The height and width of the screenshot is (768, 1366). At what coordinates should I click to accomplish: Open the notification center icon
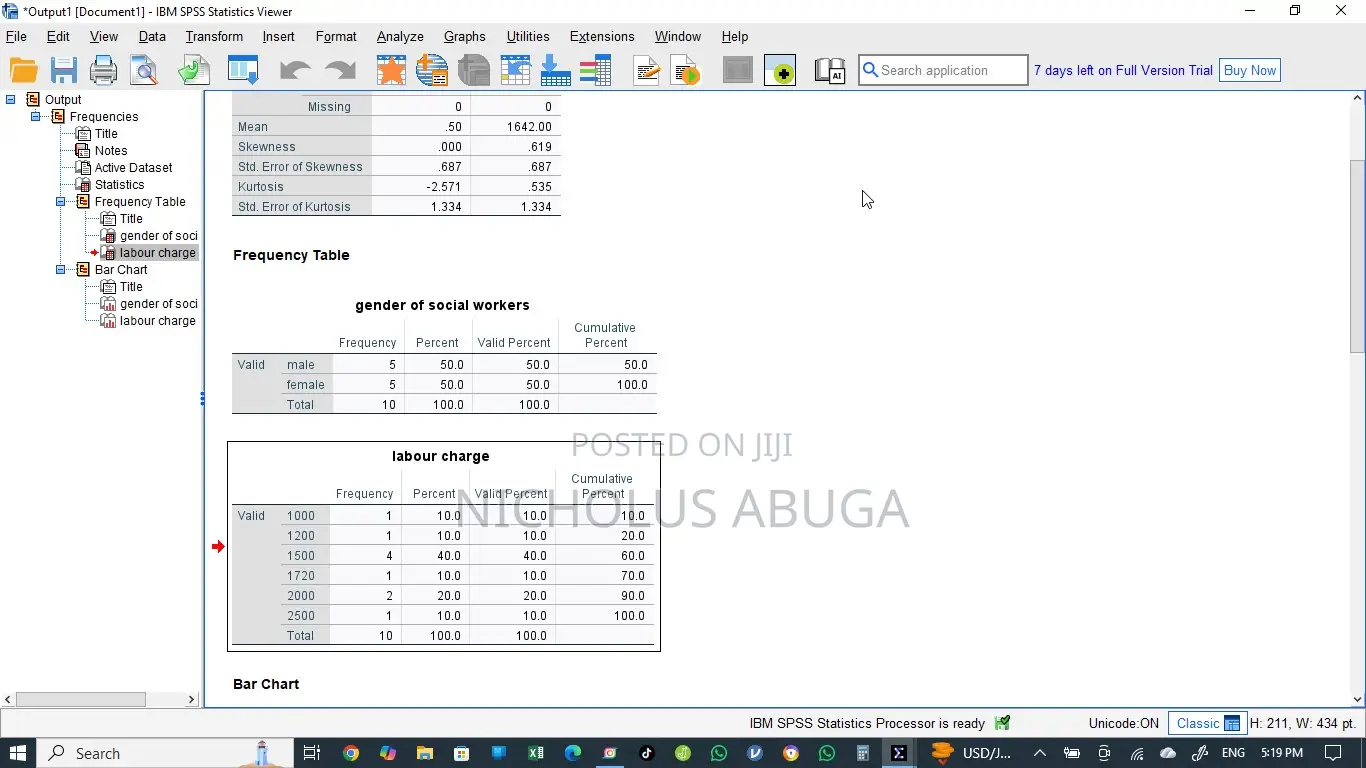click(1333, 753)
